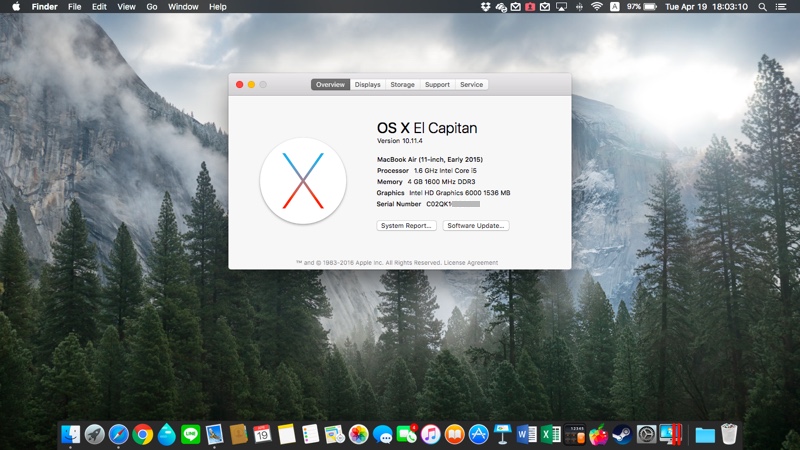Launch Calculator from the Dock
The image size is (800, 450).
(x=574, y=435)
